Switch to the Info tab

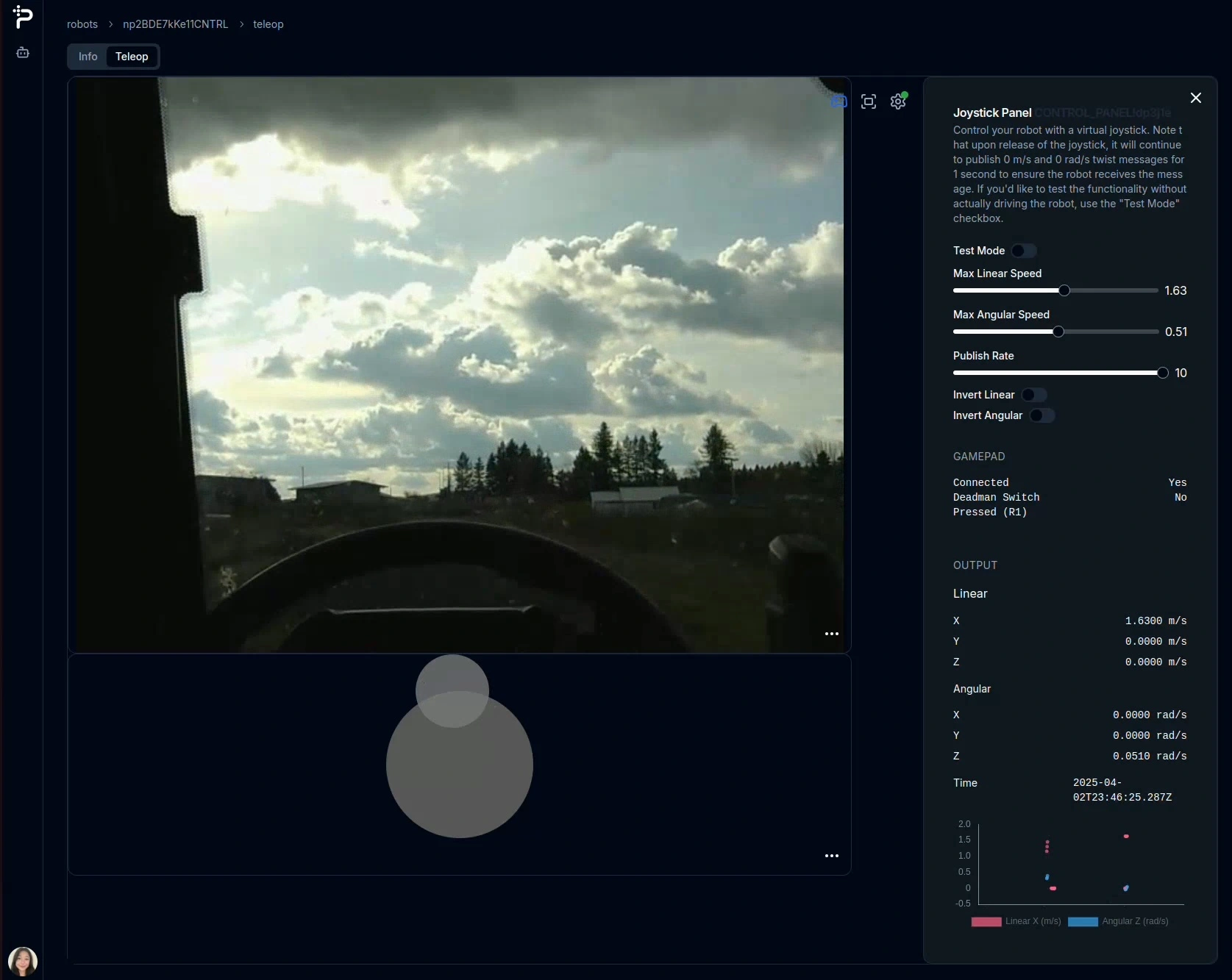[88, 57]
